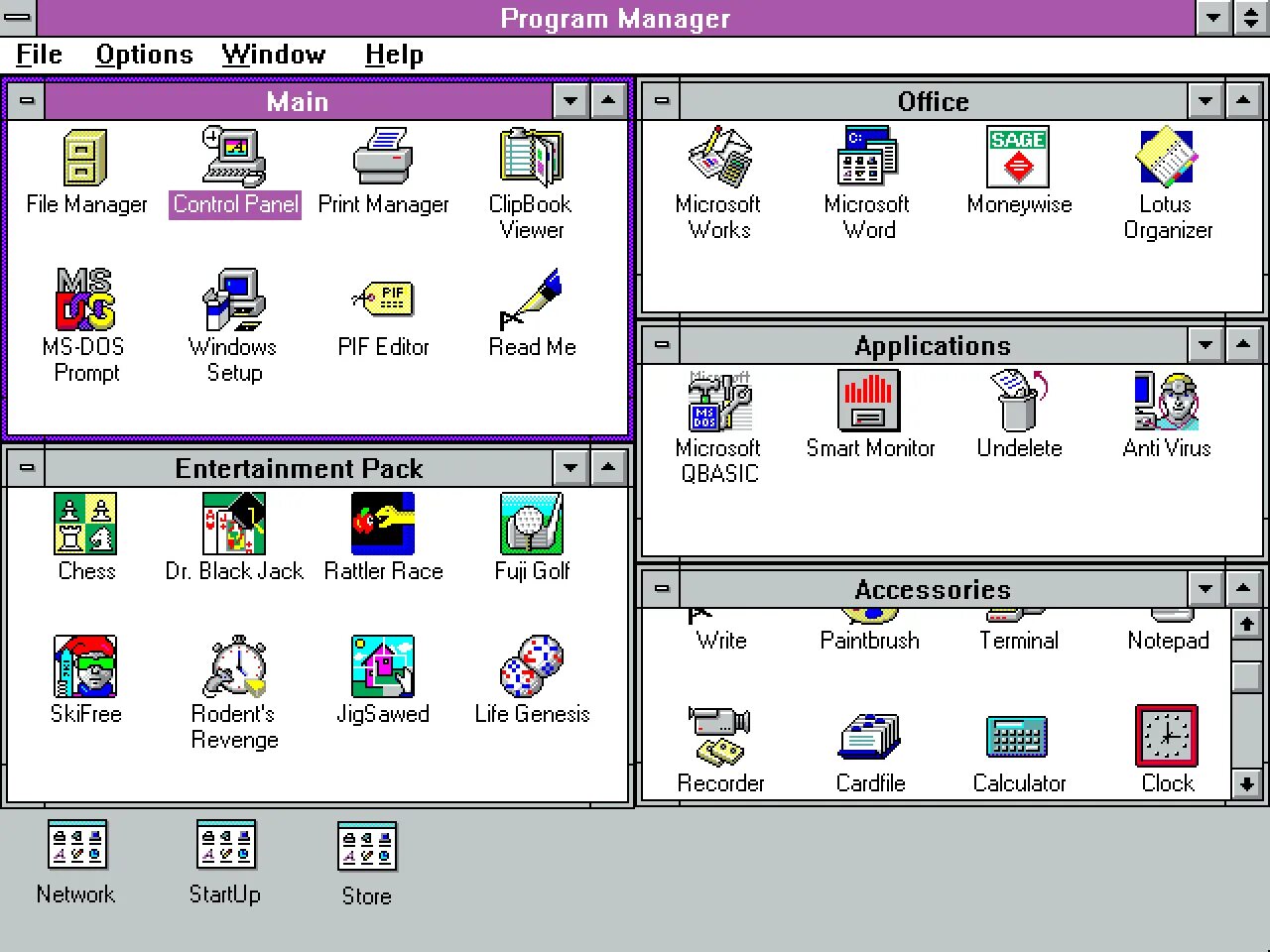Click the Notepad label in Accessories

[x=1168, y=641]
